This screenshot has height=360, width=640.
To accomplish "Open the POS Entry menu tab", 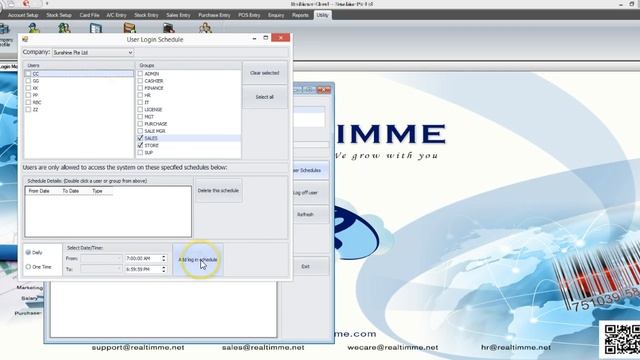I will tap(249, 15).
